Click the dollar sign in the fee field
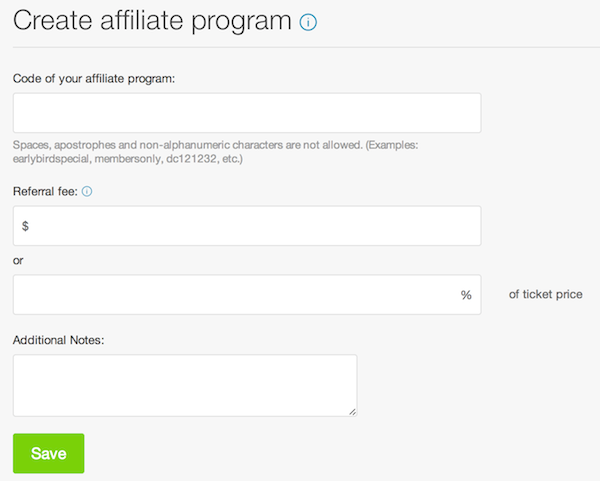Image resolution: width=600 pixels, height=481 pixels. [x=25, y=226]
